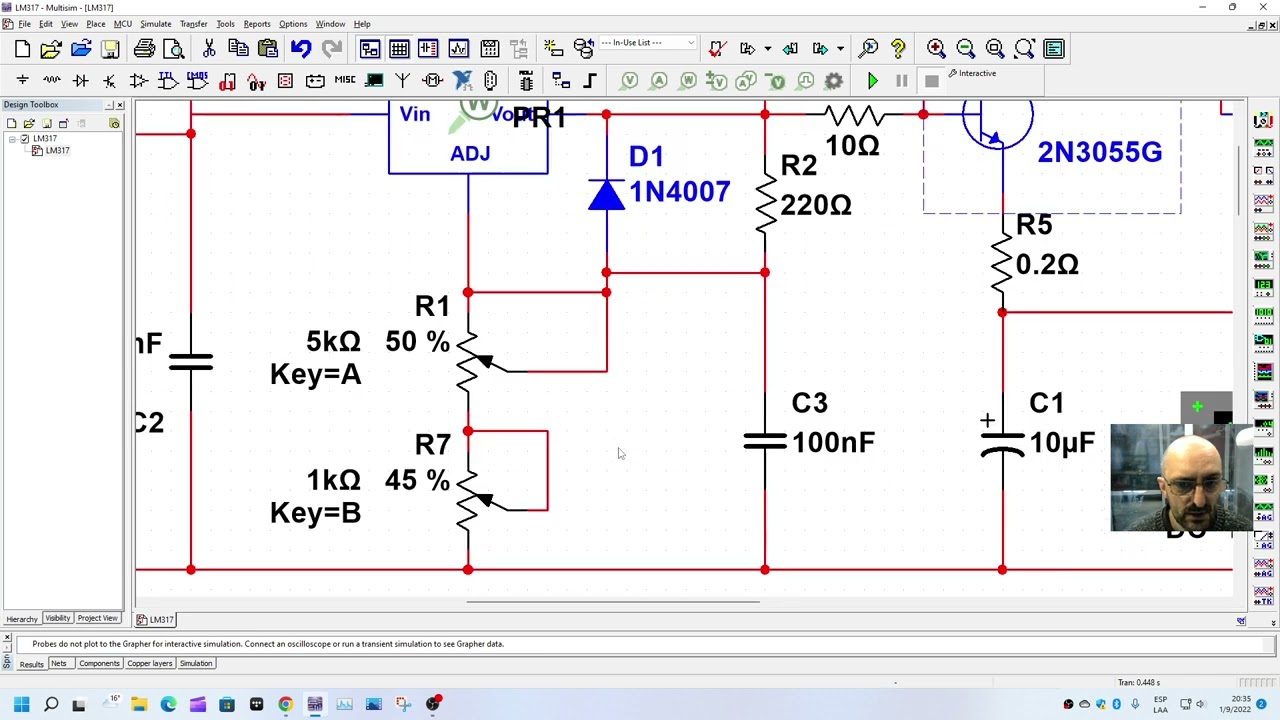The height and width of the screenshot is (720, 1280).
Task: Open the Copper layers tab
Action: tap(149, 664)
